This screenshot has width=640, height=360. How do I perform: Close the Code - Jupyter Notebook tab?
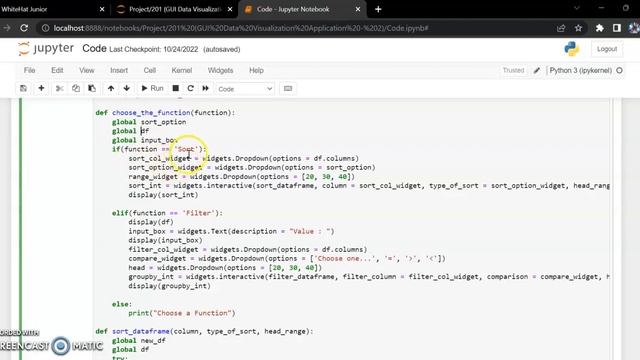tap(358, 9)
